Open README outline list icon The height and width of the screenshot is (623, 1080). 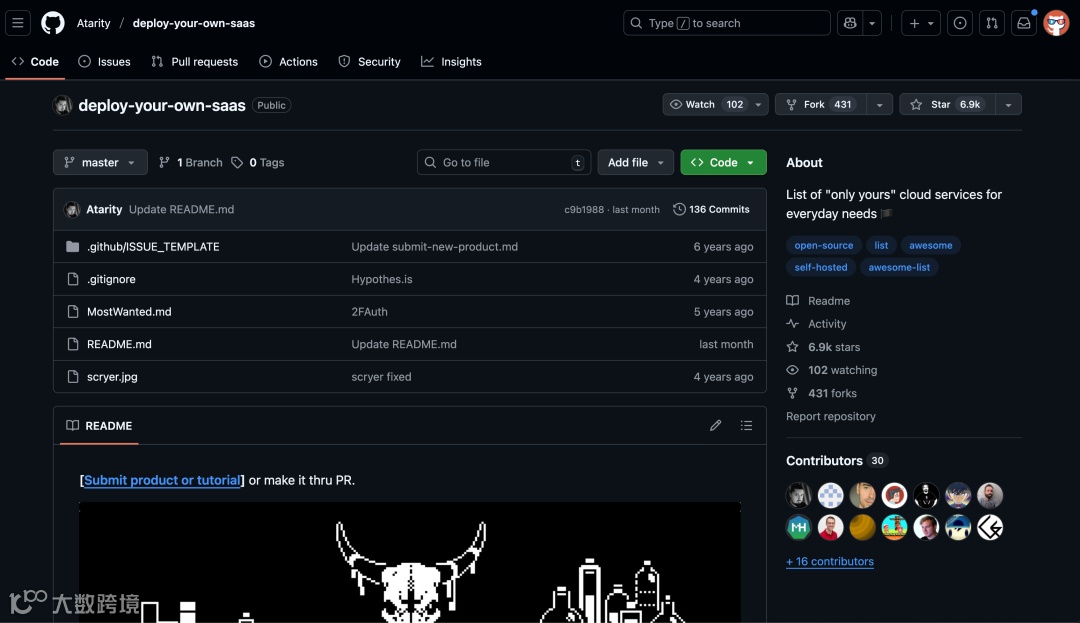click(x=746, y=425)
